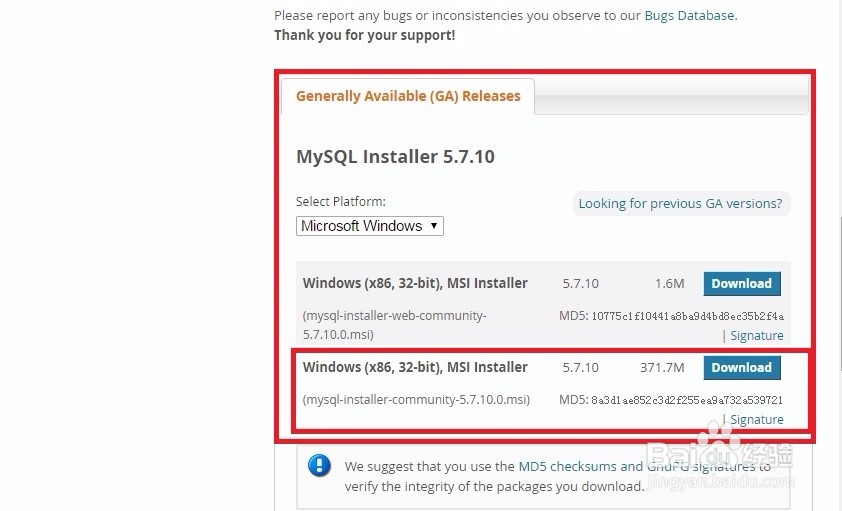Download the 371.7M community MSI installer

[x=742, y=368]
